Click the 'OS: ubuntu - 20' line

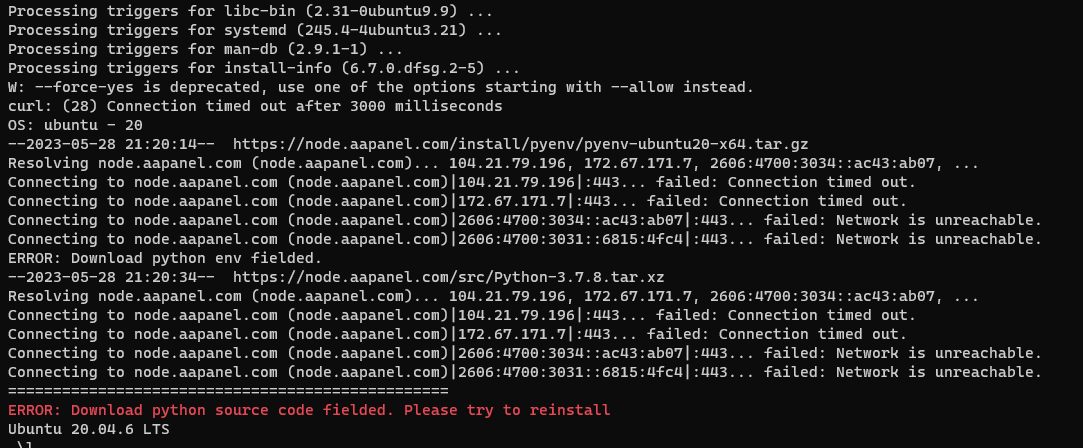click(75, 125)
